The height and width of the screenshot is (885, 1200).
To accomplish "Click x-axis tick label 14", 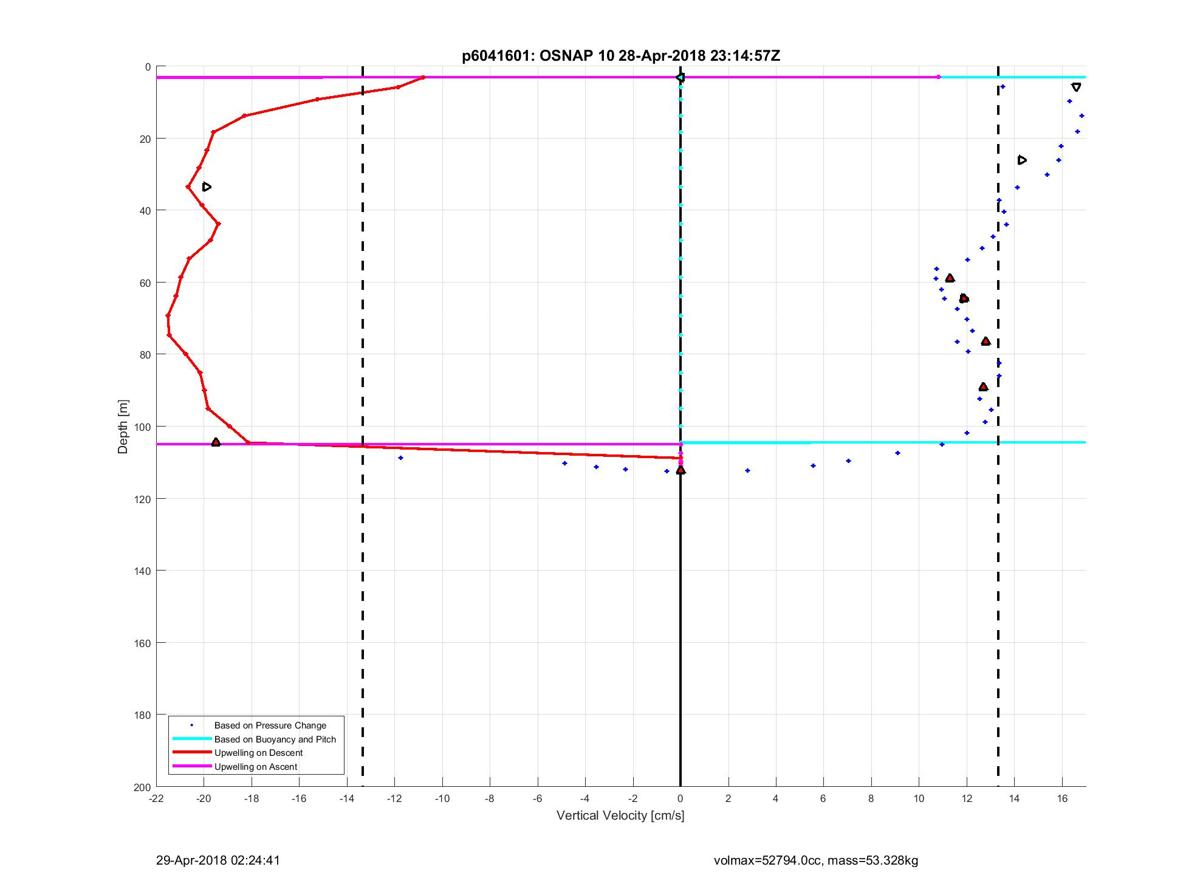I will point(1014,799).
